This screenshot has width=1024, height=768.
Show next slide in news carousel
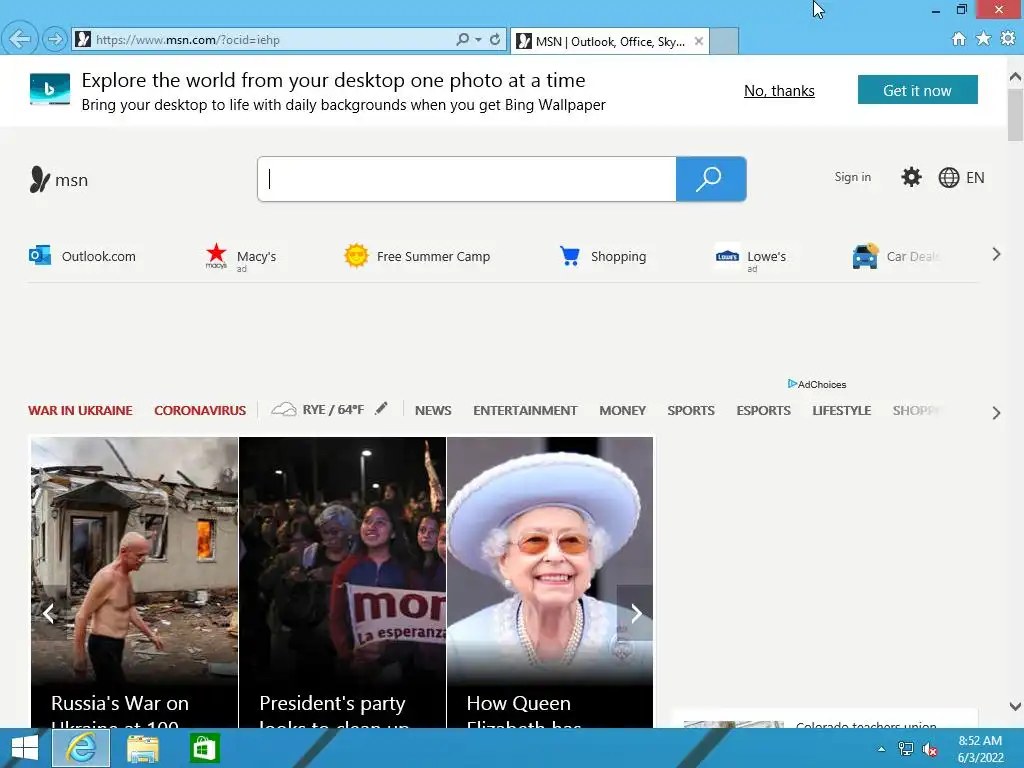635,613
